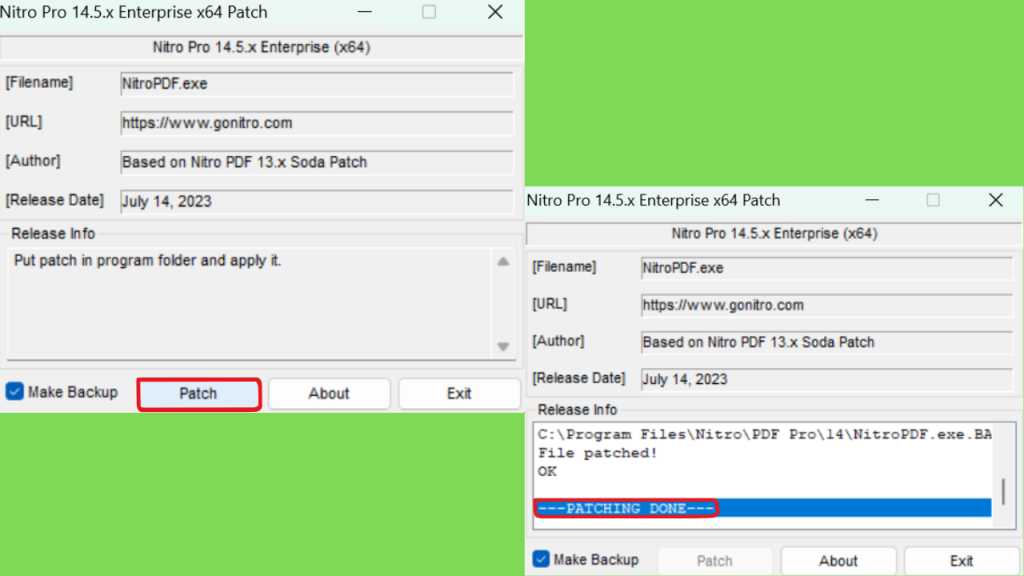
Task: Click scrollbar thumb in right Release Info
Action: (1003, 491)
